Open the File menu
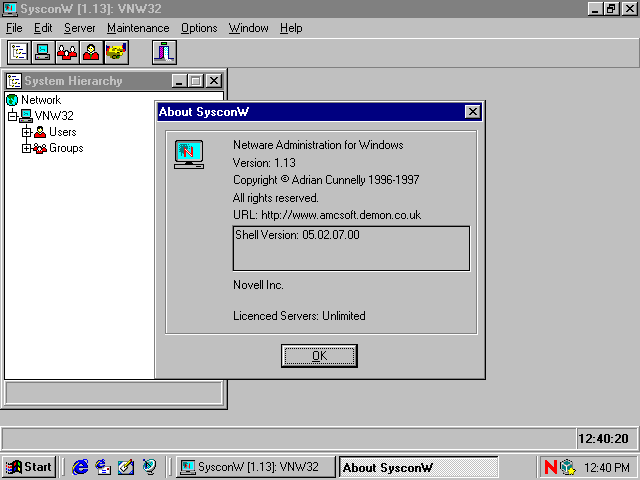This screenshot has width=640, height=480. click(14, 28)
